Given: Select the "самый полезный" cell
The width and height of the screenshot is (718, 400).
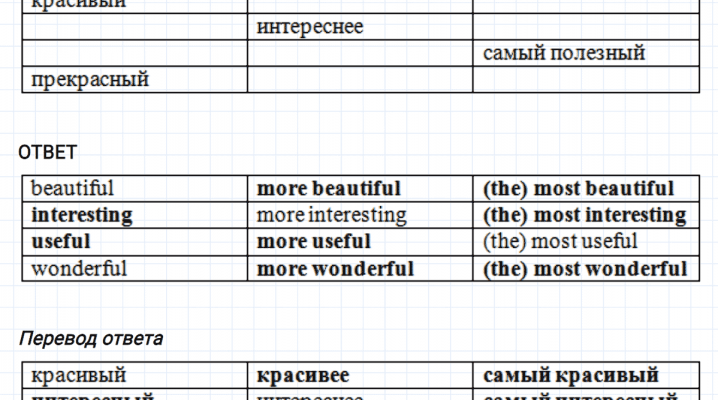Looking at the screenshot, I should 563,54.
